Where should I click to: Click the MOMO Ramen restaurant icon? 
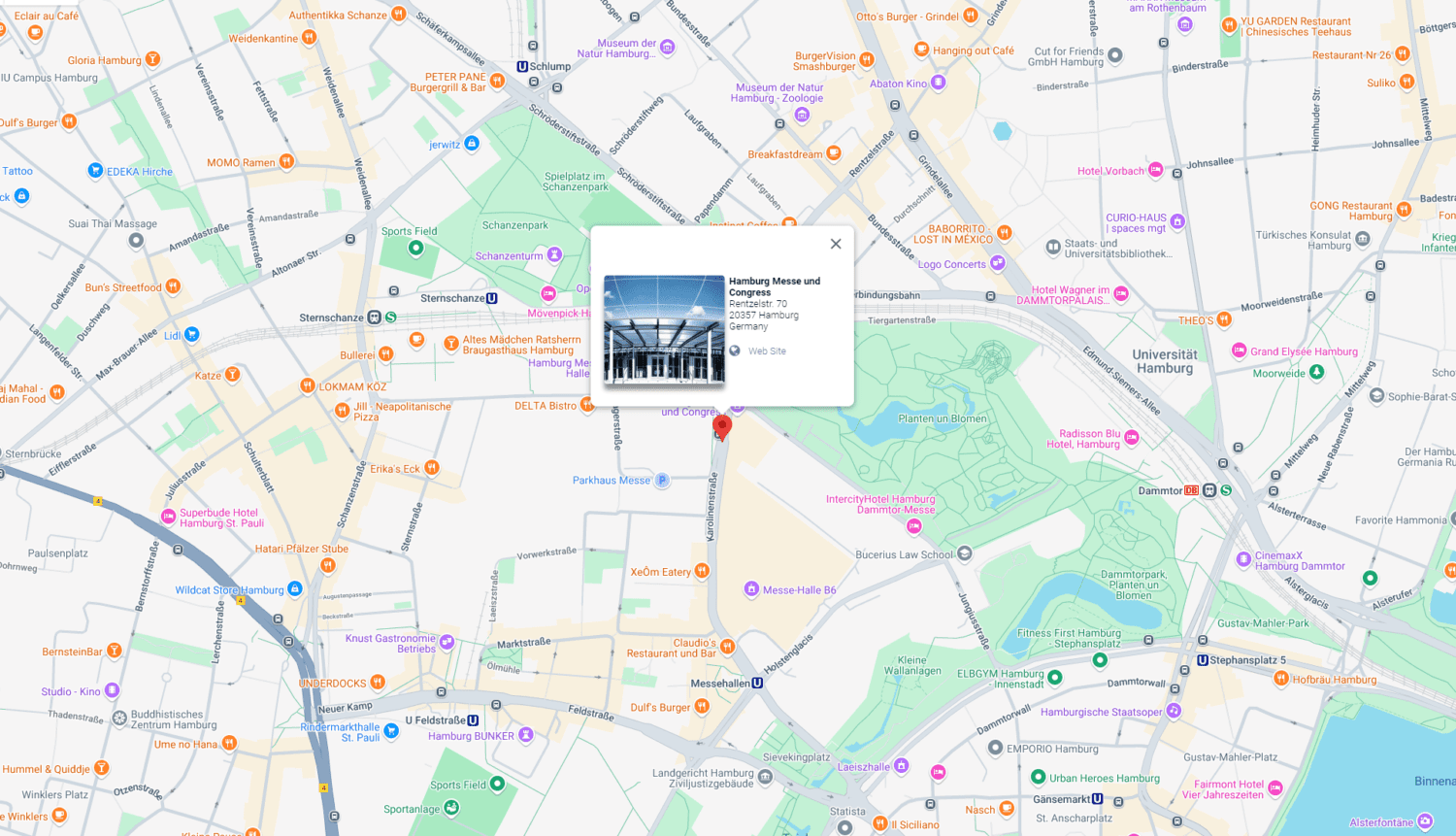click(x=286, y=162)
